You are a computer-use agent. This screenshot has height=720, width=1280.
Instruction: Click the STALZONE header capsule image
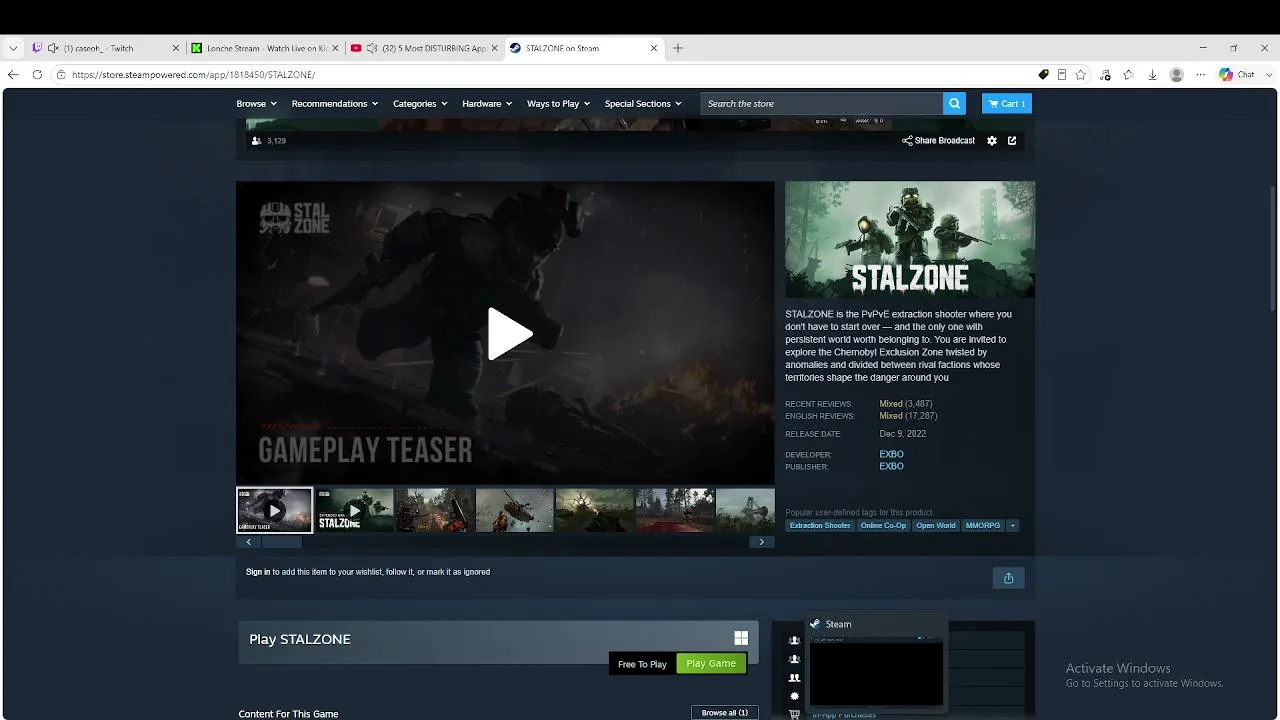pos(910,239)
